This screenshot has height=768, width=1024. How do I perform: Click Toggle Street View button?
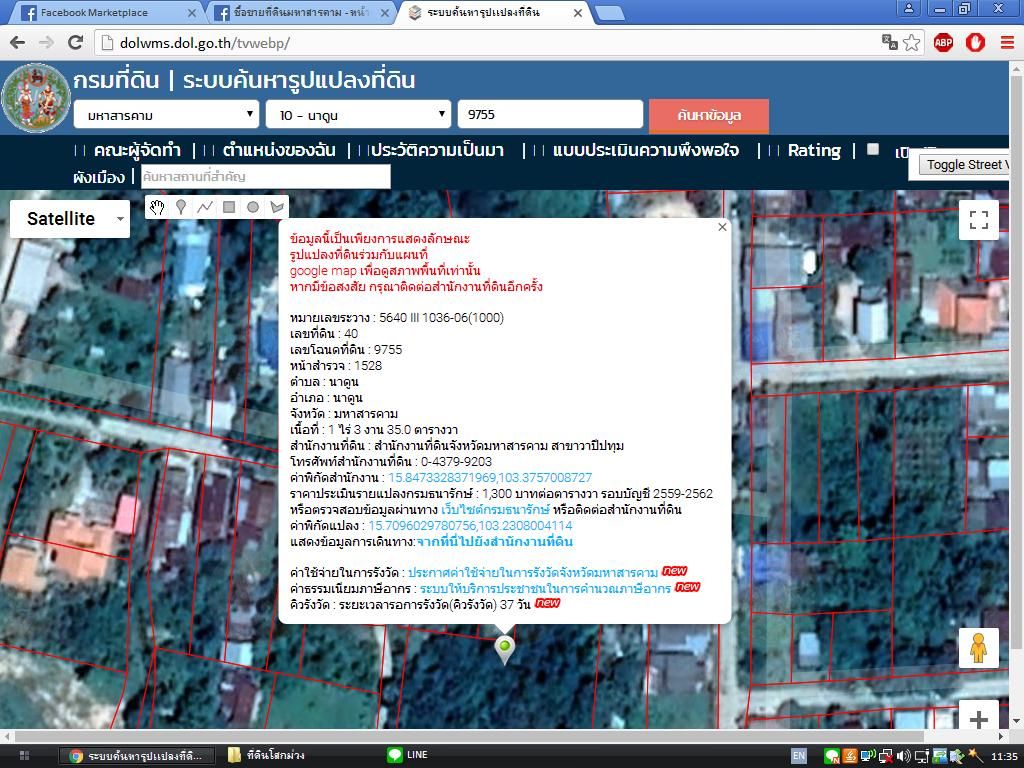pyautogui.click(x=965, y=165)
